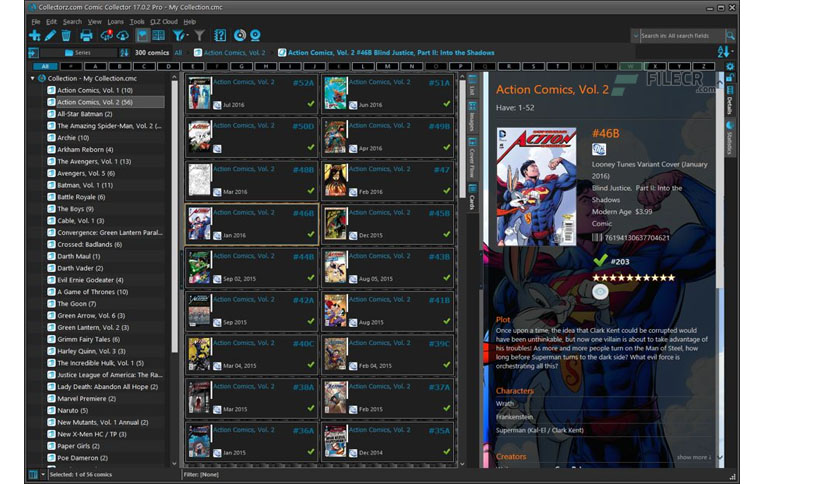The width and height of the screenshot is (836, 484).
Task: Click the 'G' alphabet filter button
Action: click(242, 66)
